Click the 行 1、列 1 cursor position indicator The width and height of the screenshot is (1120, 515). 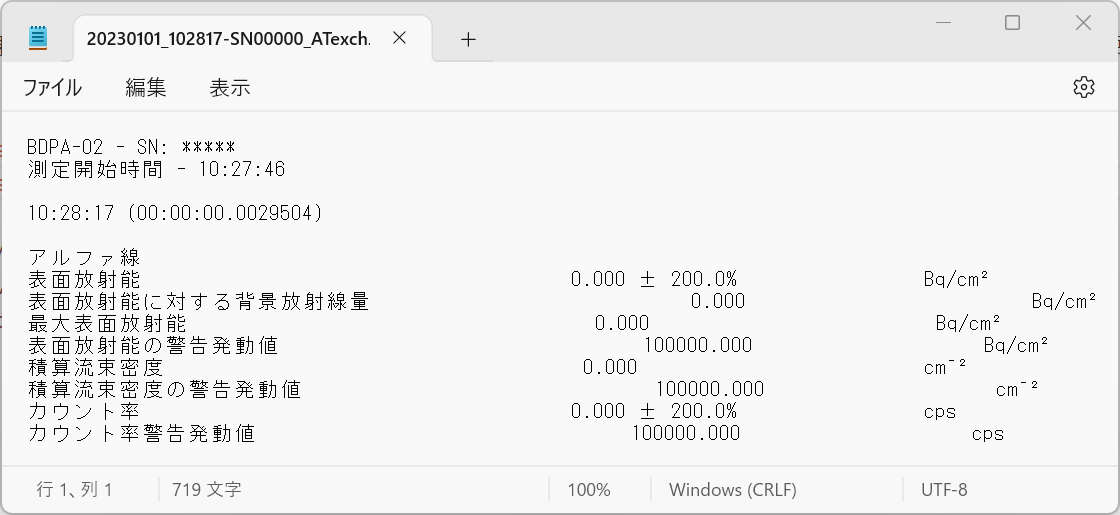click(x=75, y=490)
